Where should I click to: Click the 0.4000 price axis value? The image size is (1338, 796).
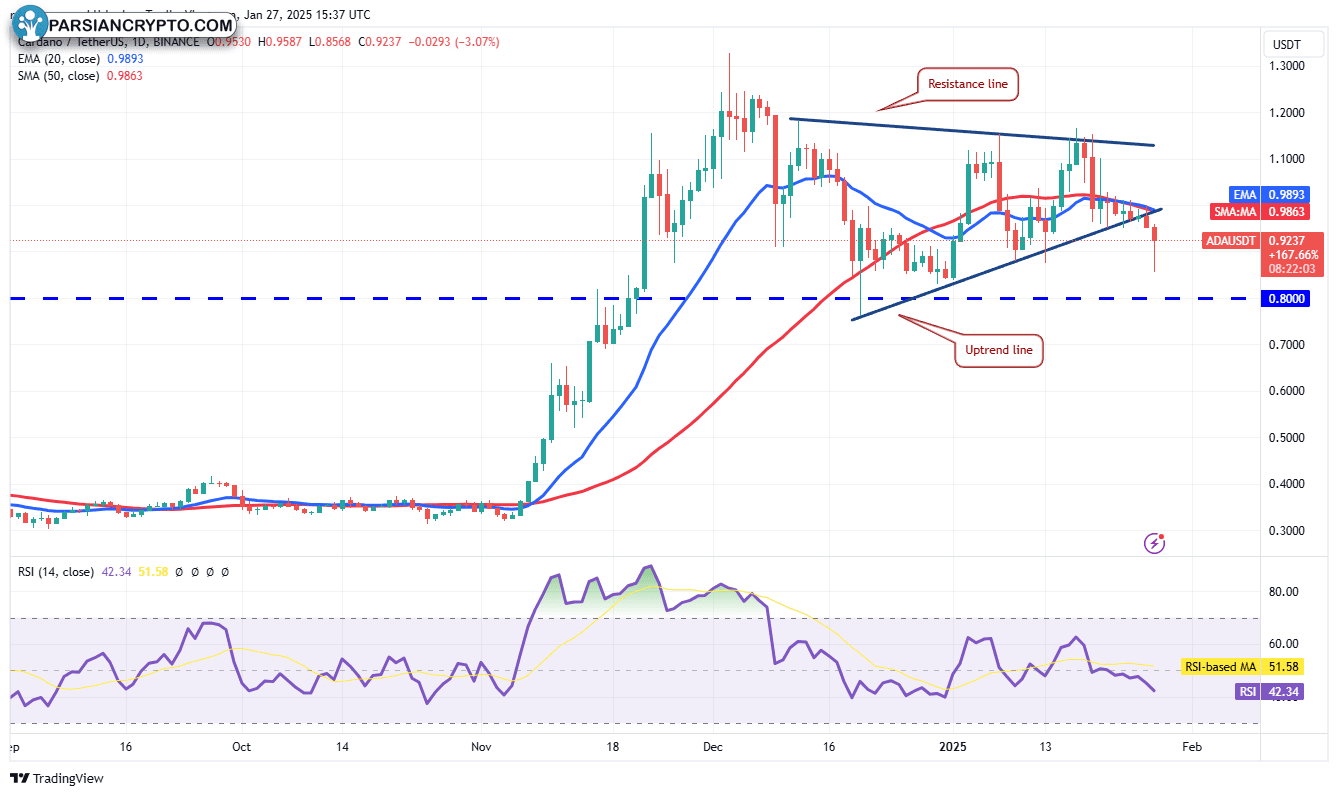pyautogui.click(x=1286, y=484)
